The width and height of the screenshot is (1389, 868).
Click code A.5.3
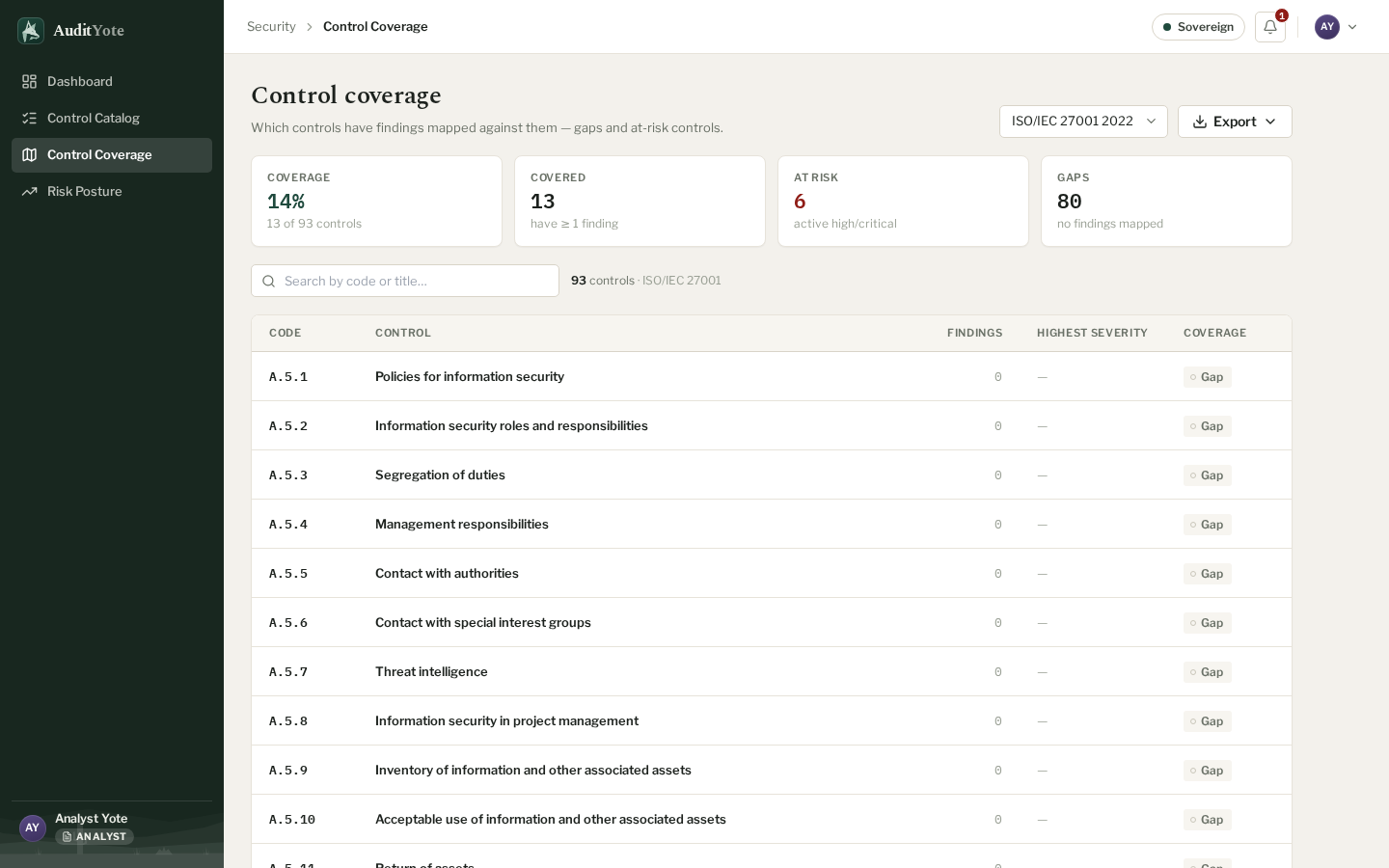[288, 475]
